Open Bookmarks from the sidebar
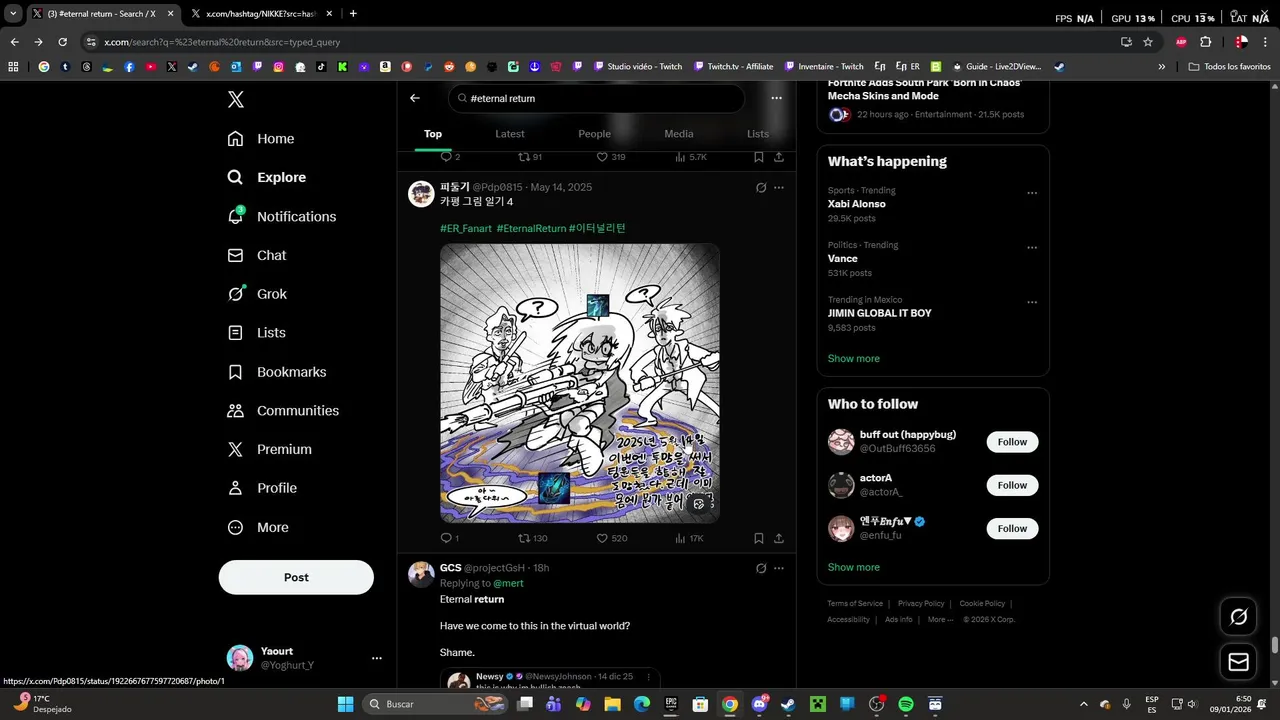 point(277,372)
